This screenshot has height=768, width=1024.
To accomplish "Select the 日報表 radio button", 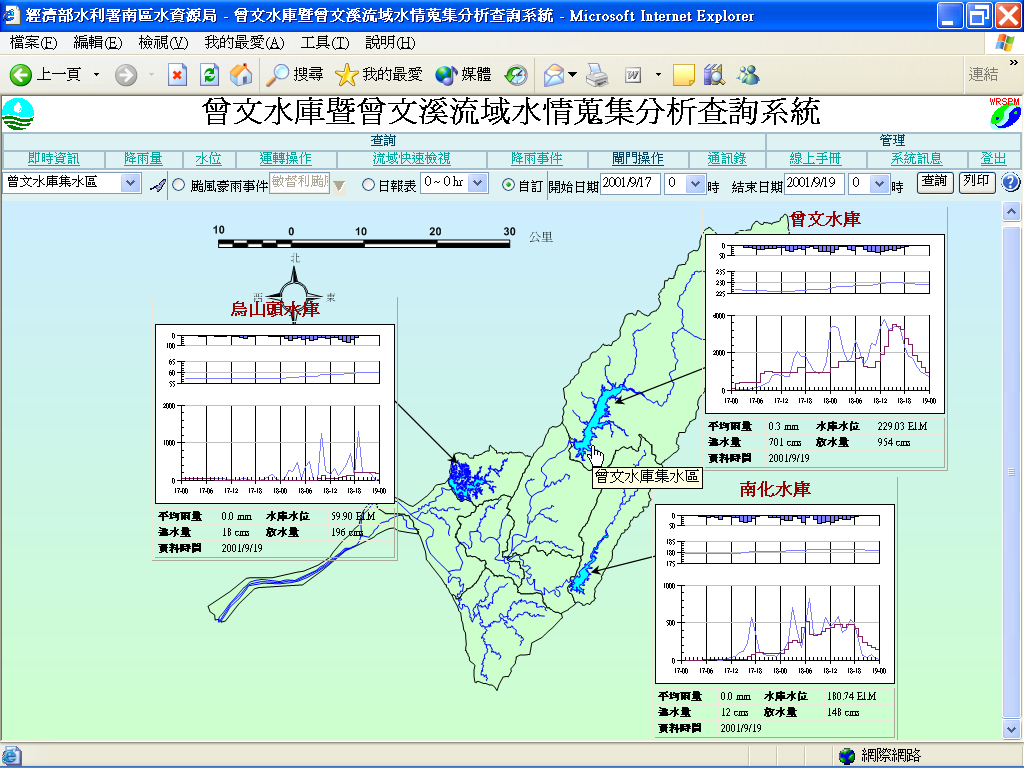I will click(368, 185).
